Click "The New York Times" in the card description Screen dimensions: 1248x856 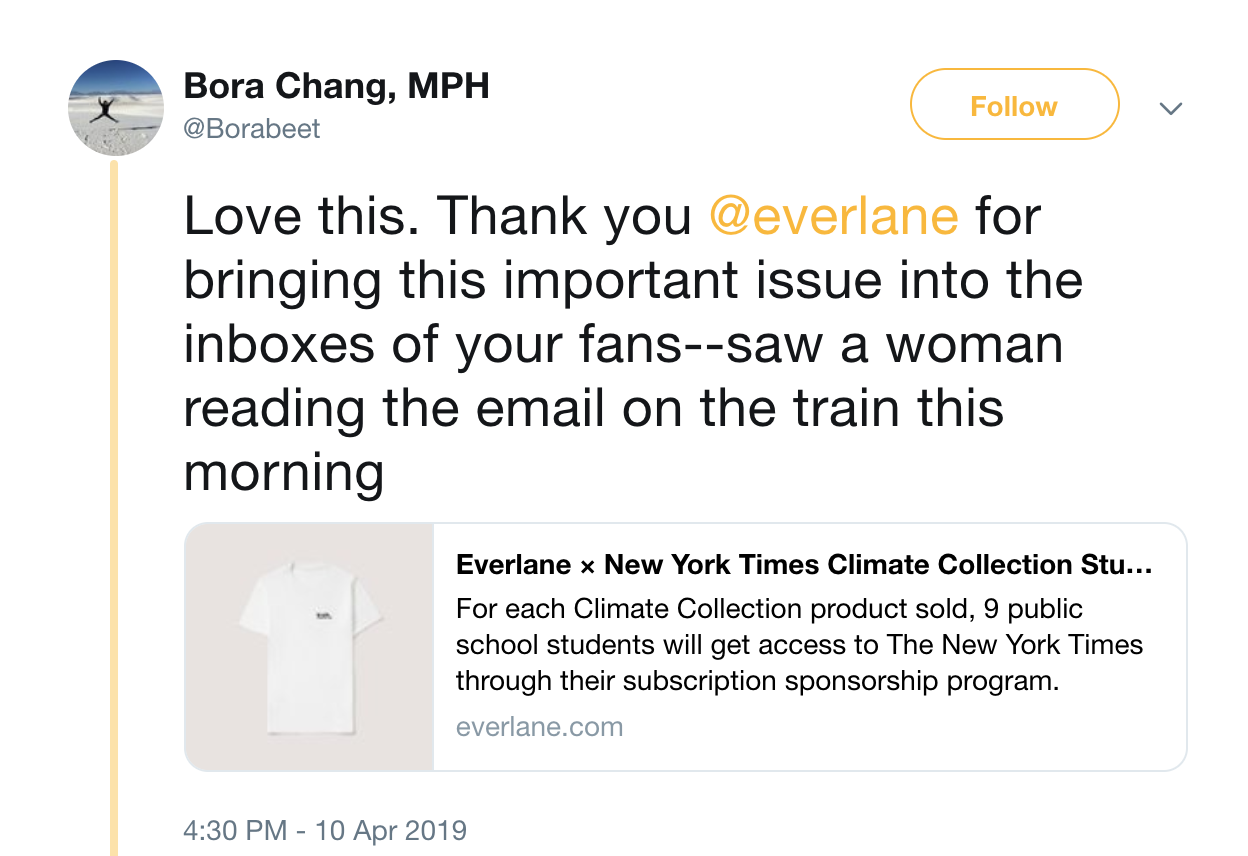click(x=1015, y=645)
